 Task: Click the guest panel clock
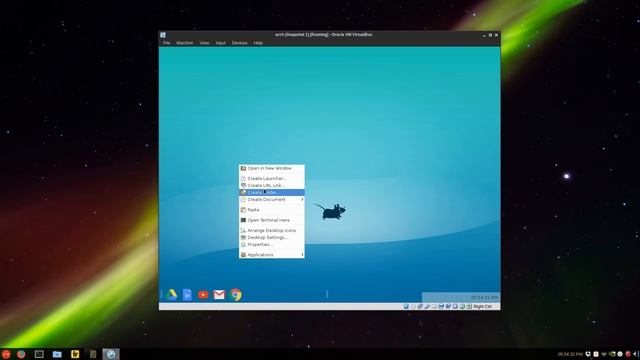(484, 298)
